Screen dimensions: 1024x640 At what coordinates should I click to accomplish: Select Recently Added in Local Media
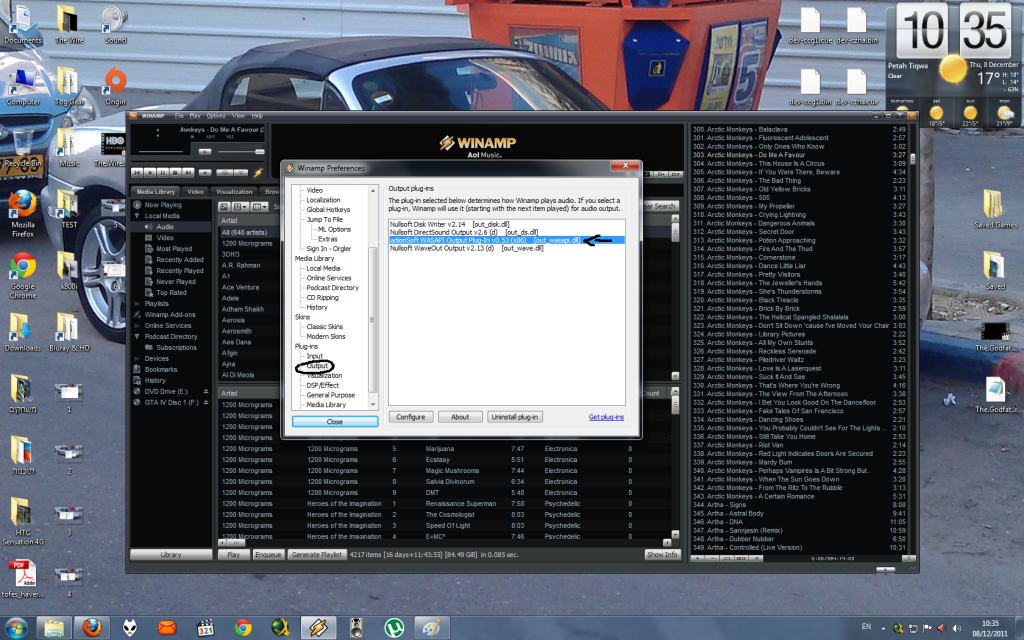[x=180, y=259]
